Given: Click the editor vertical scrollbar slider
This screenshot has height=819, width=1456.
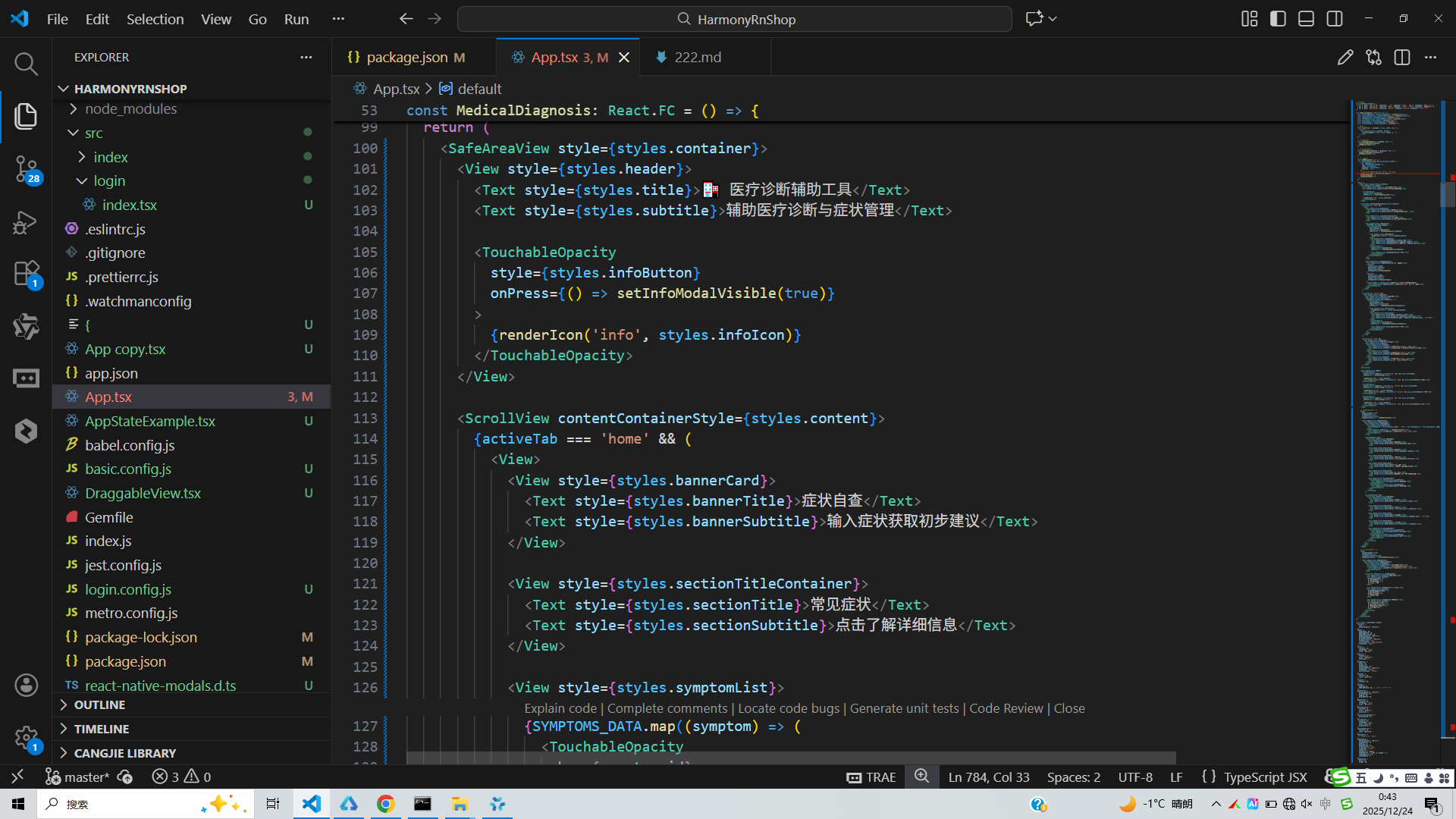Looking at the screenshot, I should click(1447, 193).
